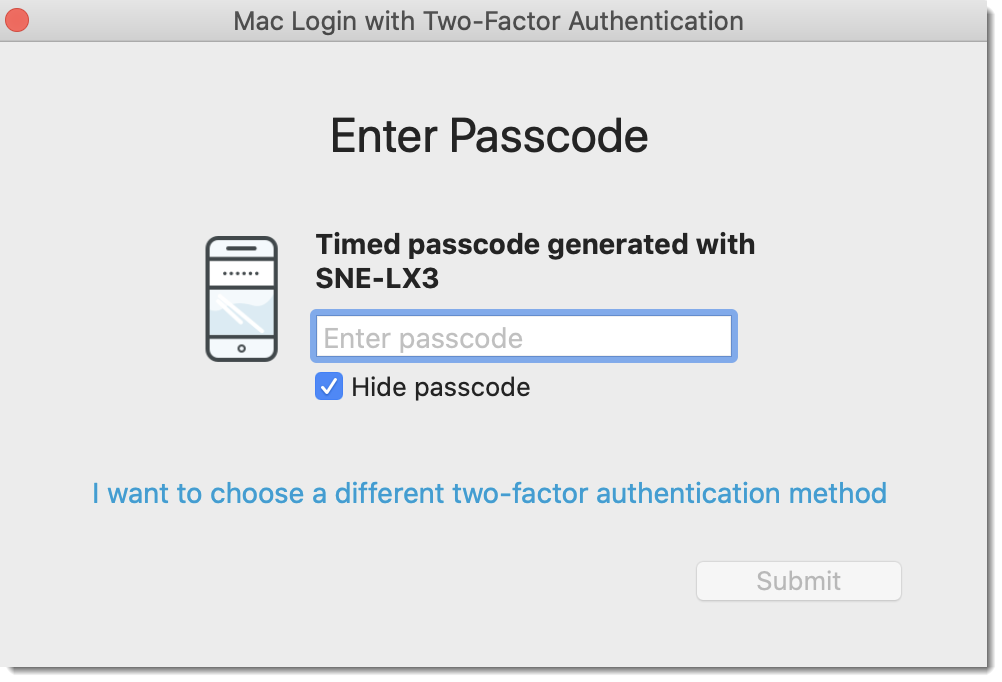Focus the Enter passcode text field
1002x682 pixels.
[524, 337]
